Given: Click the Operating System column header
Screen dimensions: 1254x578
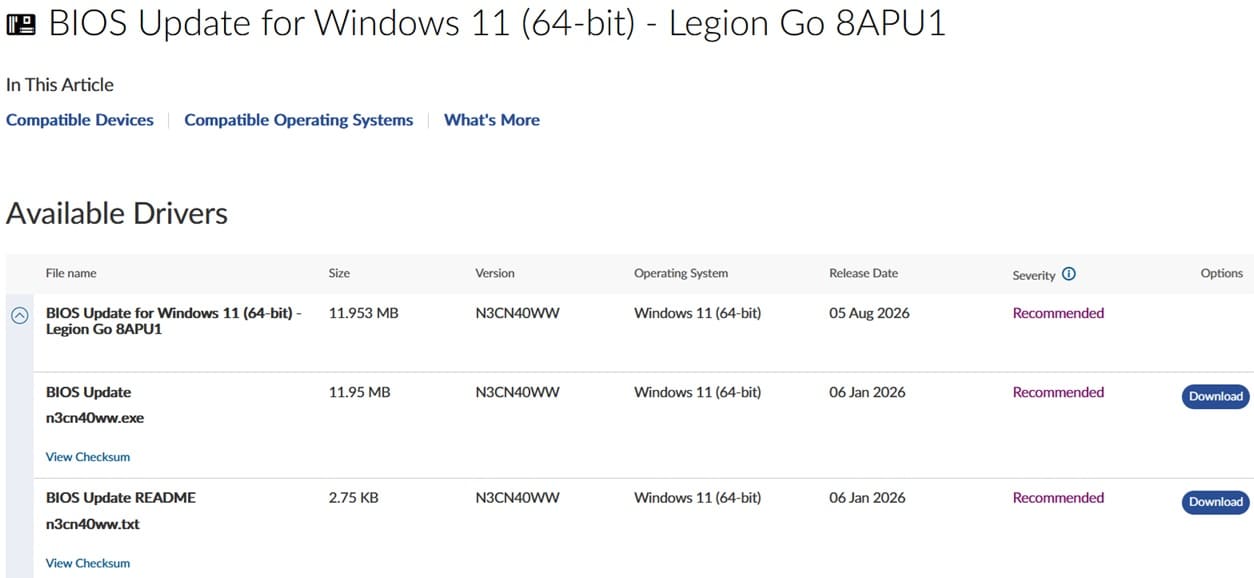Looking at the screenshot, I should point(681,273).
